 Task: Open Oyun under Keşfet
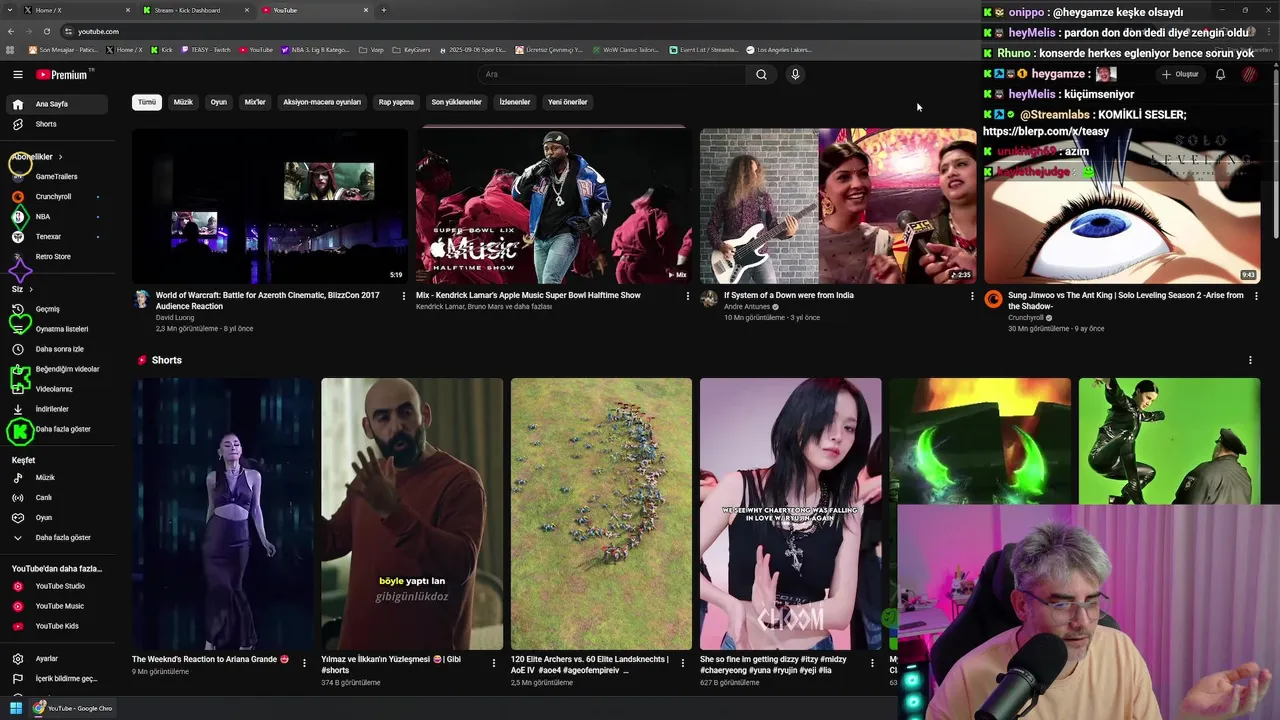pos(59,518)
